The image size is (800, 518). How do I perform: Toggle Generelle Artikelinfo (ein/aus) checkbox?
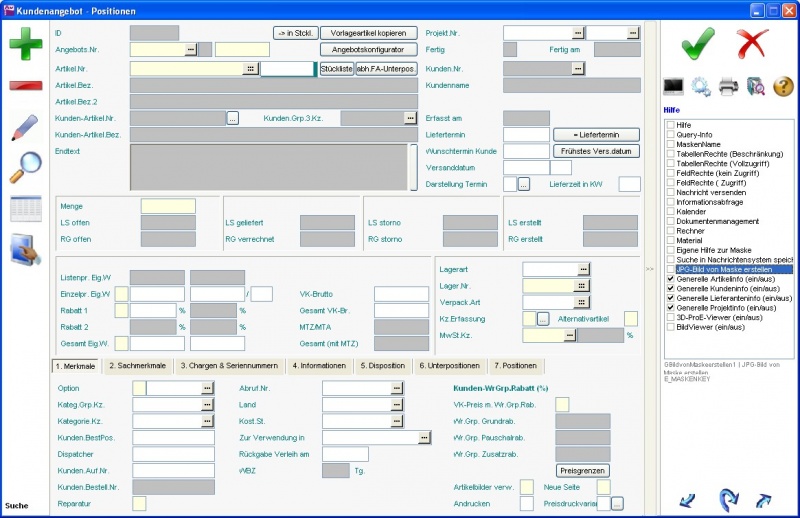tap(670, 279)
